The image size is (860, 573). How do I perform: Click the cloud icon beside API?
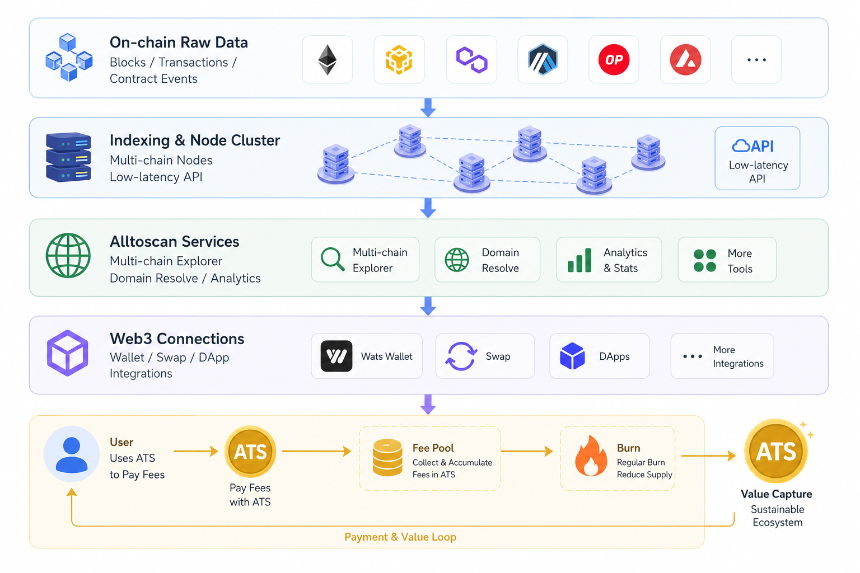[741, 146]
